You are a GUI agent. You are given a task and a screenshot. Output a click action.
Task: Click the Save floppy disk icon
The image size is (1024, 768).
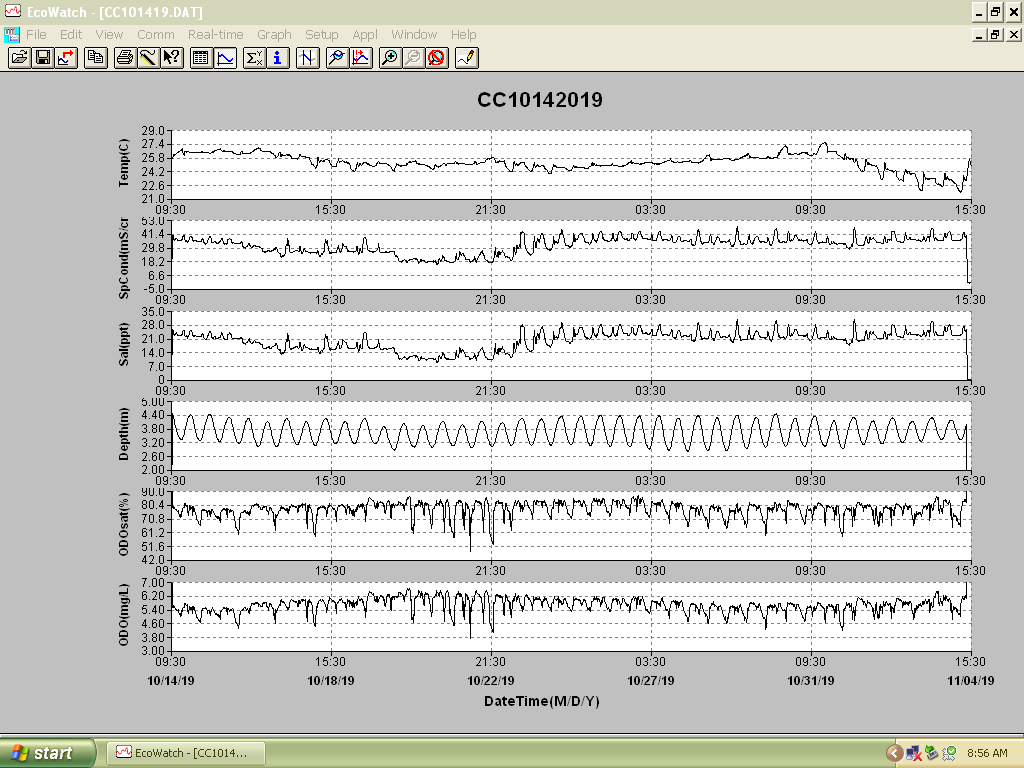click(43, 58)
